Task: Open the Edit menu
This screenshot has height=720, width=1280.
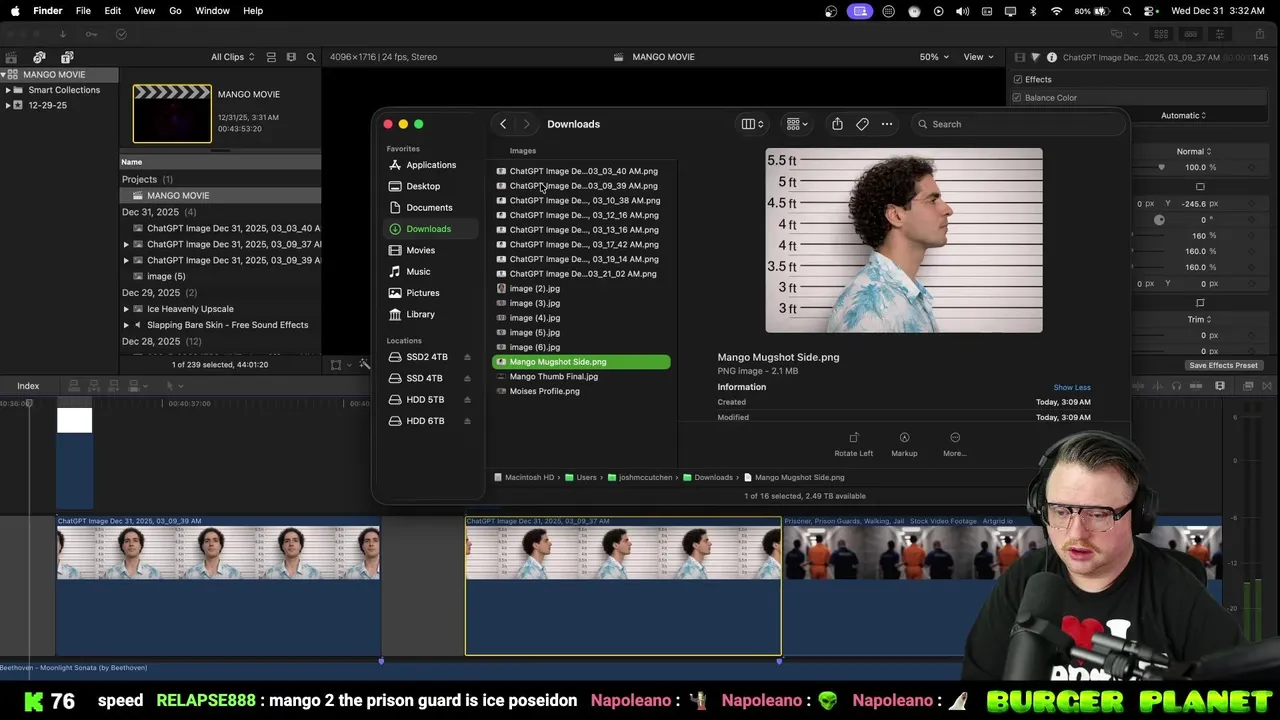Action: click(113, 11)
